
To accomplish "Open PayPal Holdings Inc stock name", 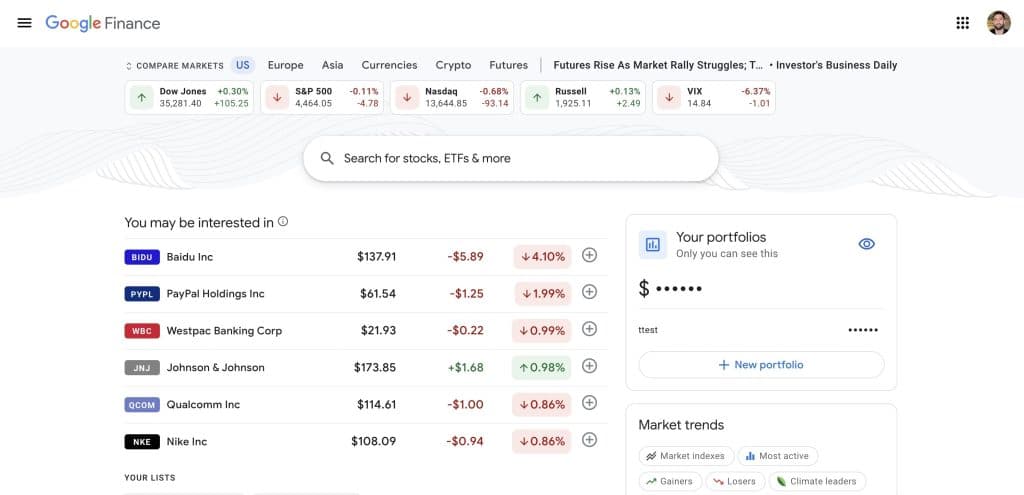I will click(216, 294).
